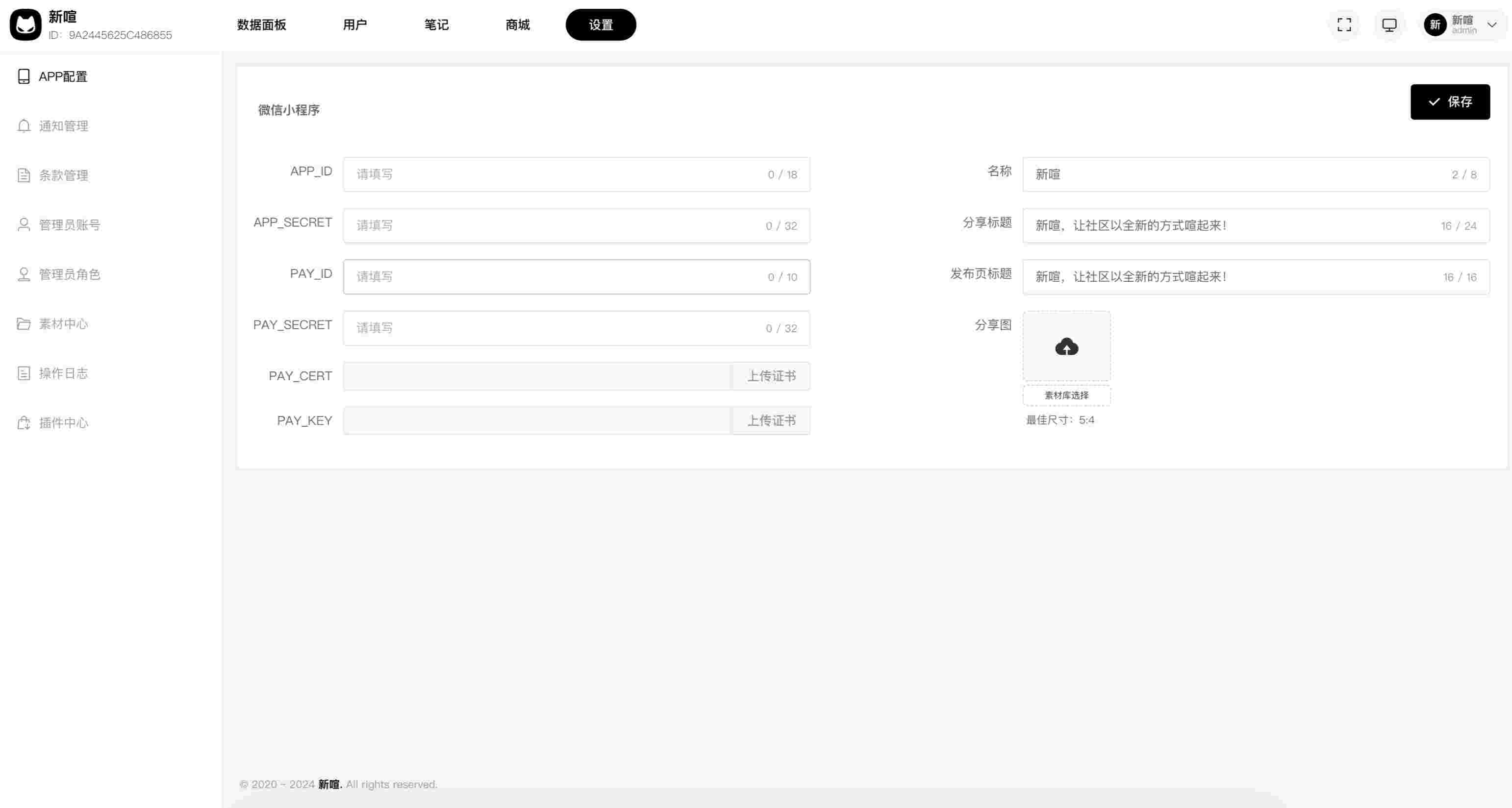
Task: Open 操作日志 log icon in sidebar
Action: (x=24, y=373)
